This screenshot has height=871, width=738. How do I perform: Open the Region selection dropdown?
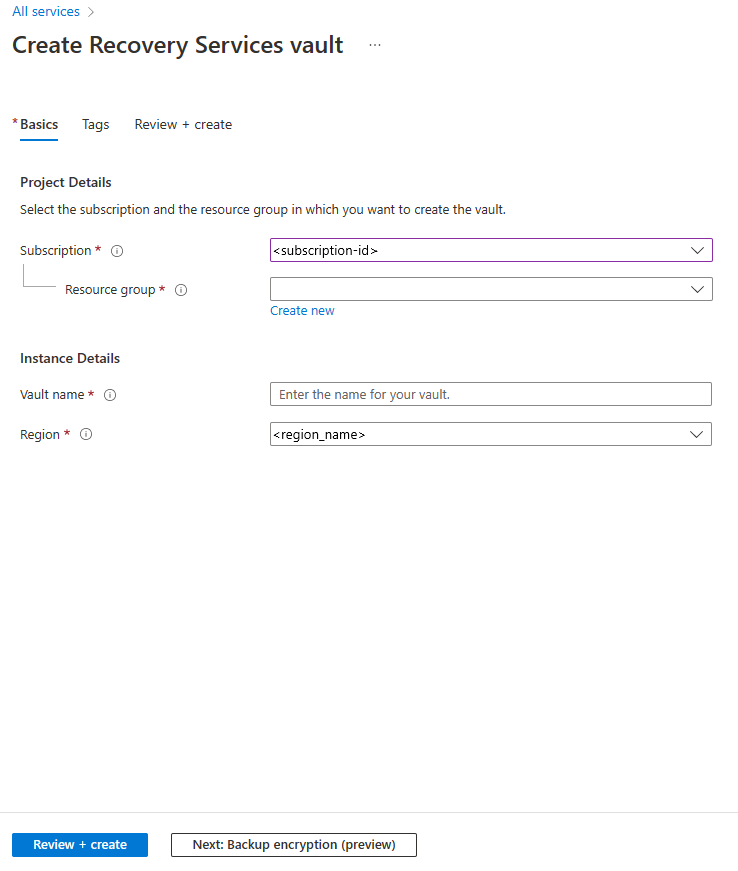[x=490, y=434]
